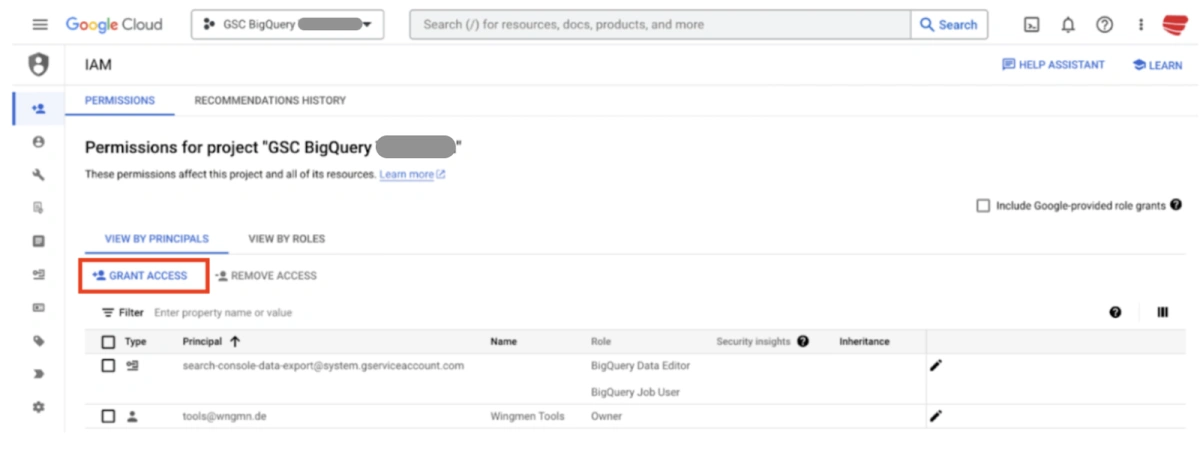Click the Name column header
The width and height of the screenshot is (1200, 450).
click(503, 341)
